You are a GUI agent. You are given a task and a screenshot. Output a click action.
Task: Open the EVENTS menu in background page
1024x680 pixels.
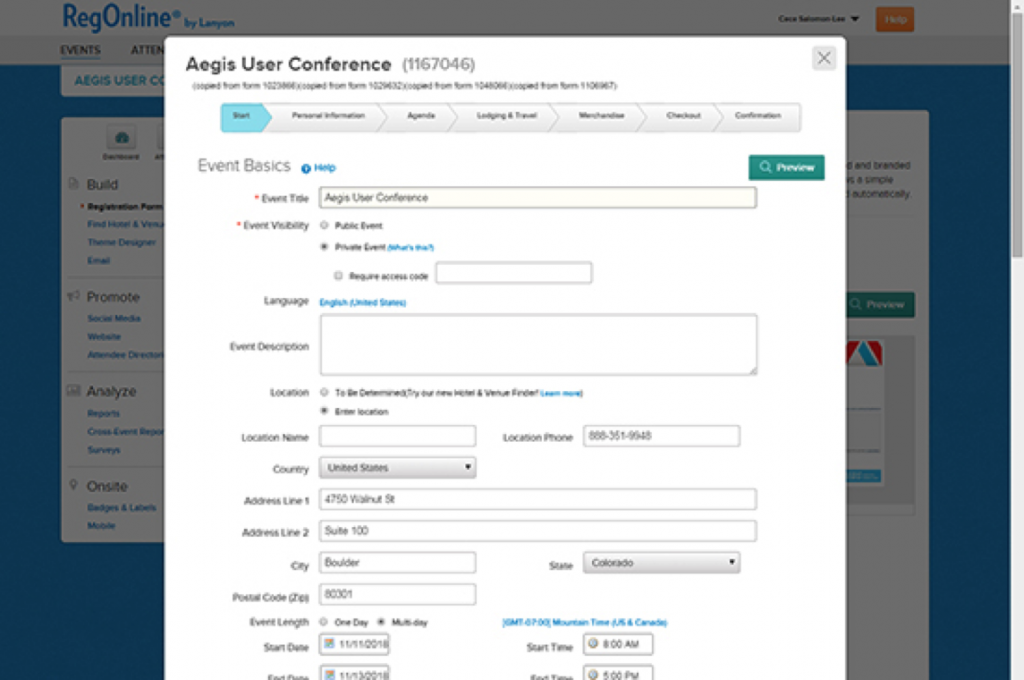pyautogui.click(x=80, y=50)
